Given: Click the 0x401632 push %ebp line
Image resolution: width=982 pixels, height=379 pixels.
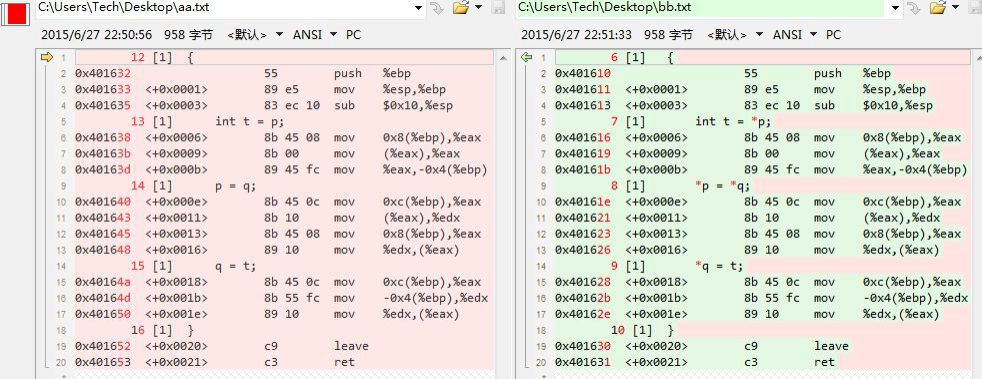Looking at the screenshot, I should 285,73.
